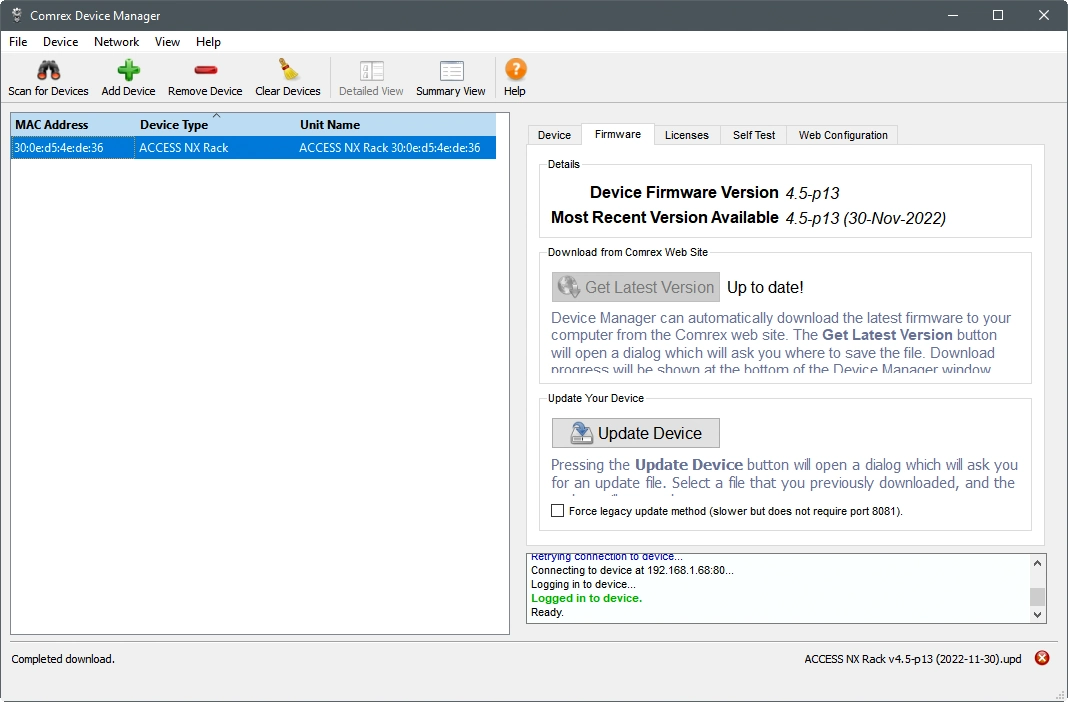Image resolution: width=1068 pixels, height=702 pixels.
Task: Click the Get Latest Version button
Action: click(635, 287)
